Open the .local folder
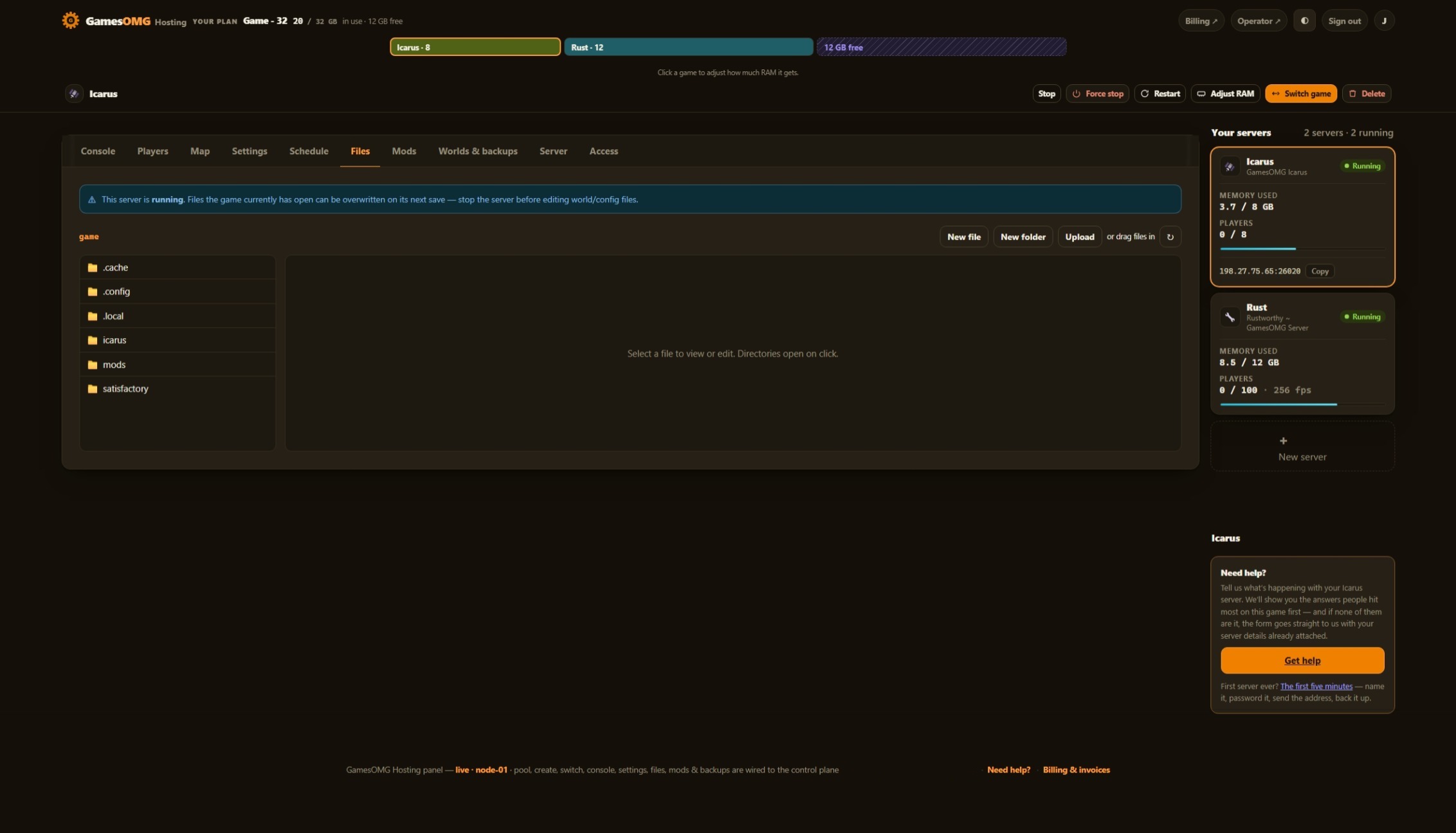Viewport: 1456px width, 833px height. pos(177,316)
